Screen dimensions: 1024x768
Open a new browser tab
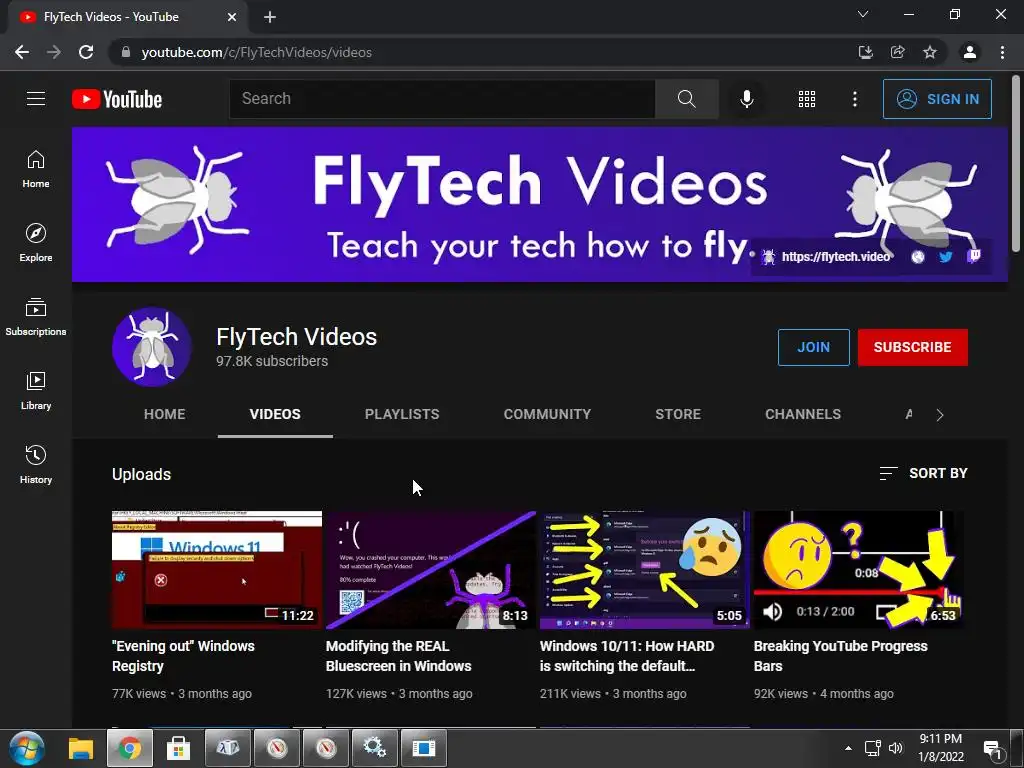coord(270,17)
